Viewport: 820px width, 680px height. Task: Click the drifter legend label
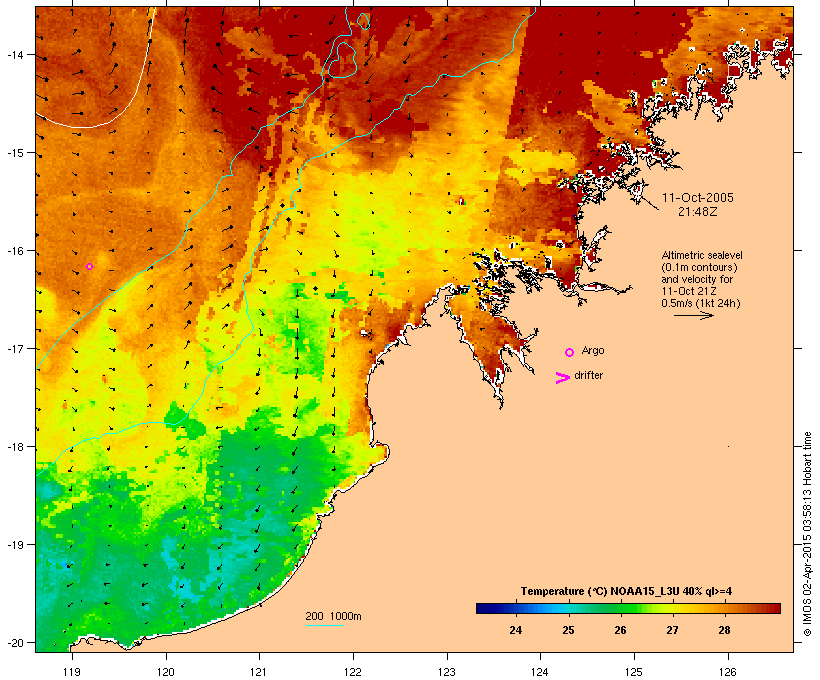click(x=588, y=375)
